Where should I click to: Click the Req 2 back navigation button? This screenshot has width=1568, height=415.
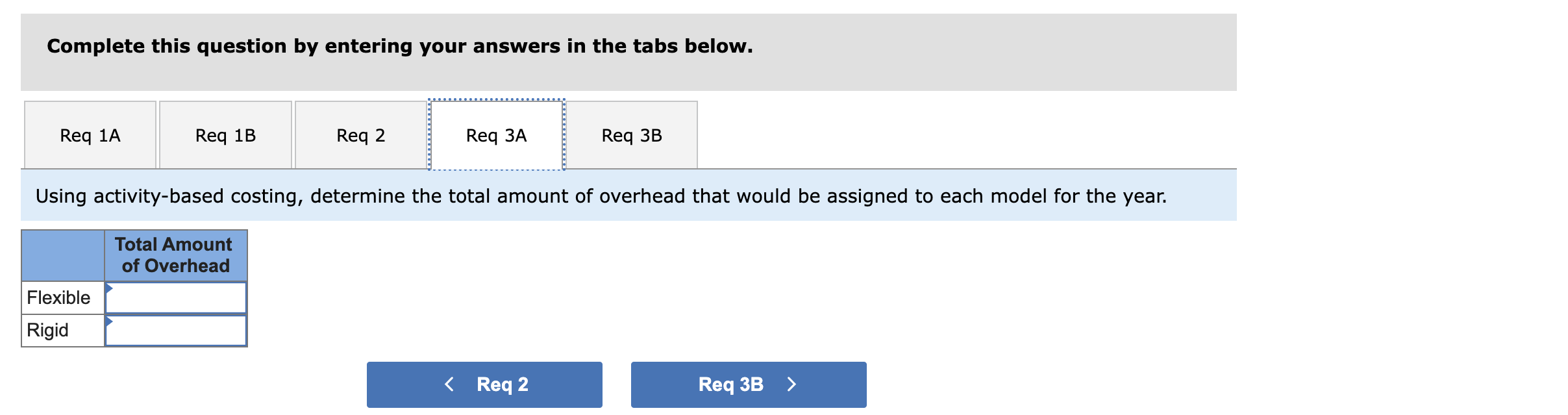pos(484,384)
